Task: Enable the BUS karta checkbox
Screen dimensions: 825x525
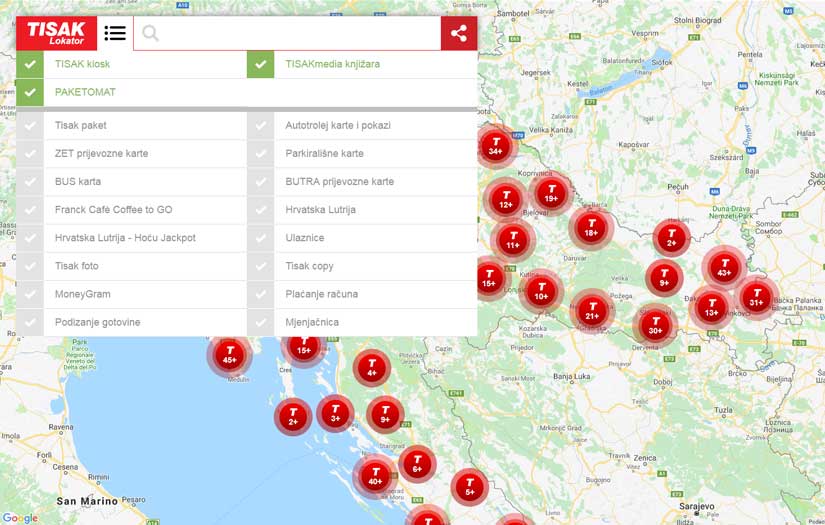Action: click(x=30, y=182)
